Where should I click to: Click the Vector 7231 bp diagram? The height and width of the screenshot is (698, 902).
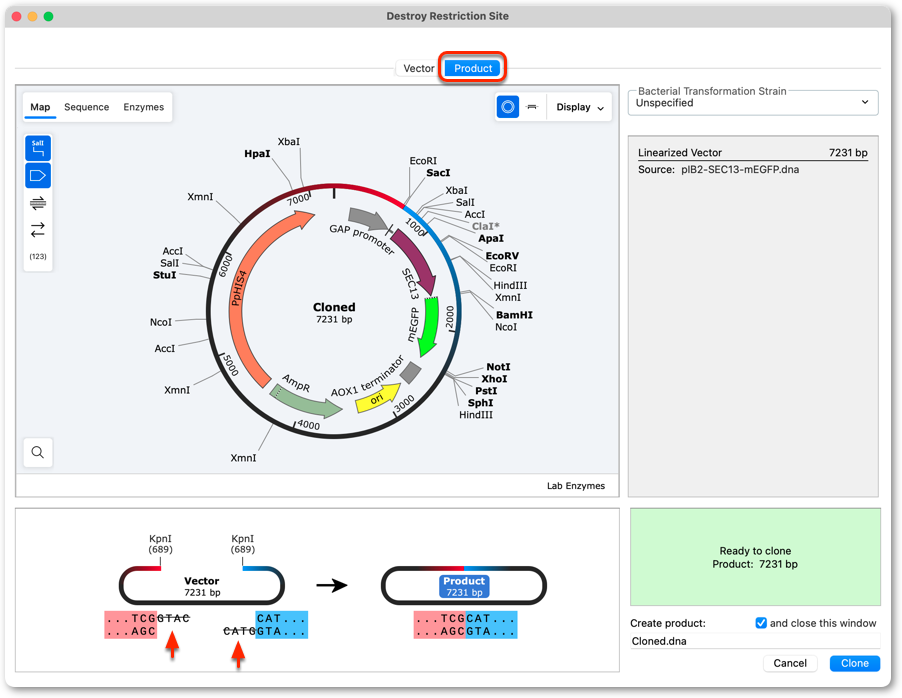pos(201,586)
